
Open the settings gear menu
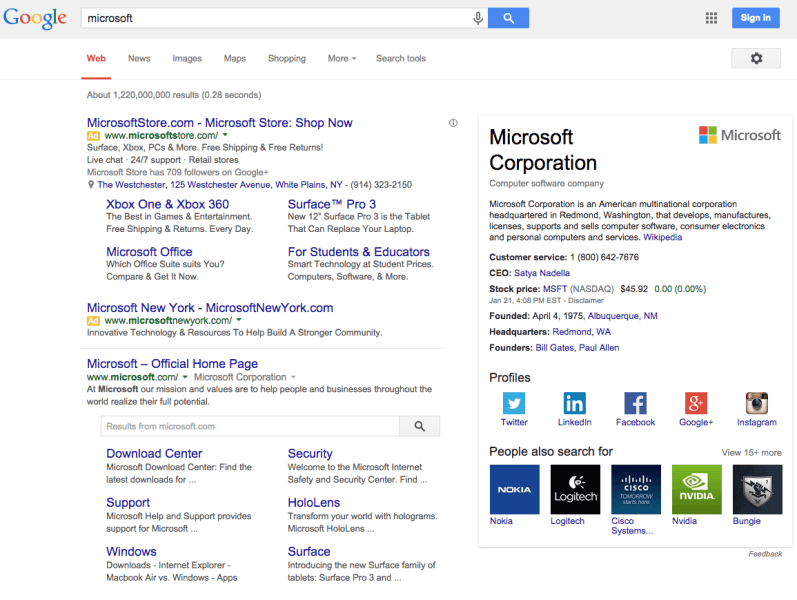[756, 59]
